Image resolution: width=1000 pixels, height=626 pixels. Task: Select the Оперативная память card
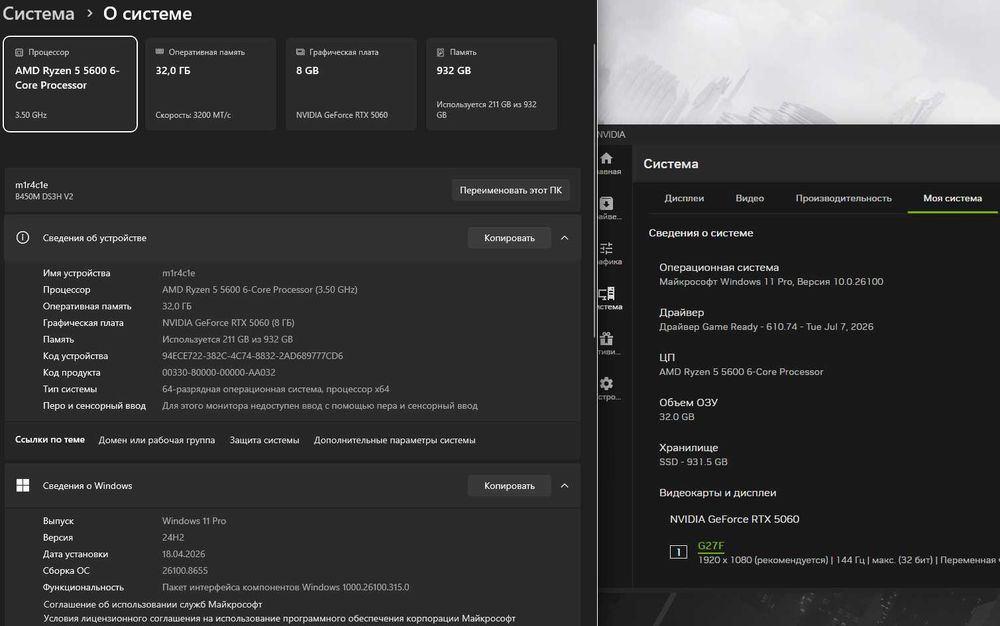[210, 84]
